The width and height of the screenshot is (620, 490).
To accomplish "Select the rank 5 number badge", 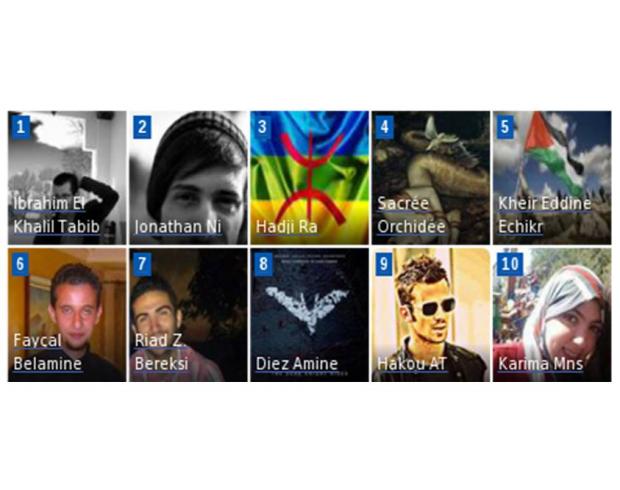I will (505, 127).
